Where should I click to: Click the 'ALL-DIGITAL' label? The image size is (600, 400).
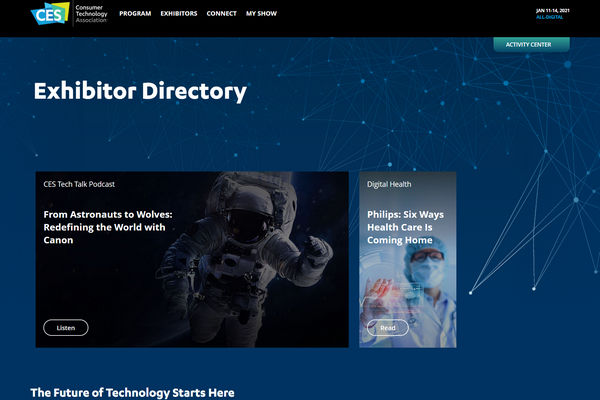point(549,17)
